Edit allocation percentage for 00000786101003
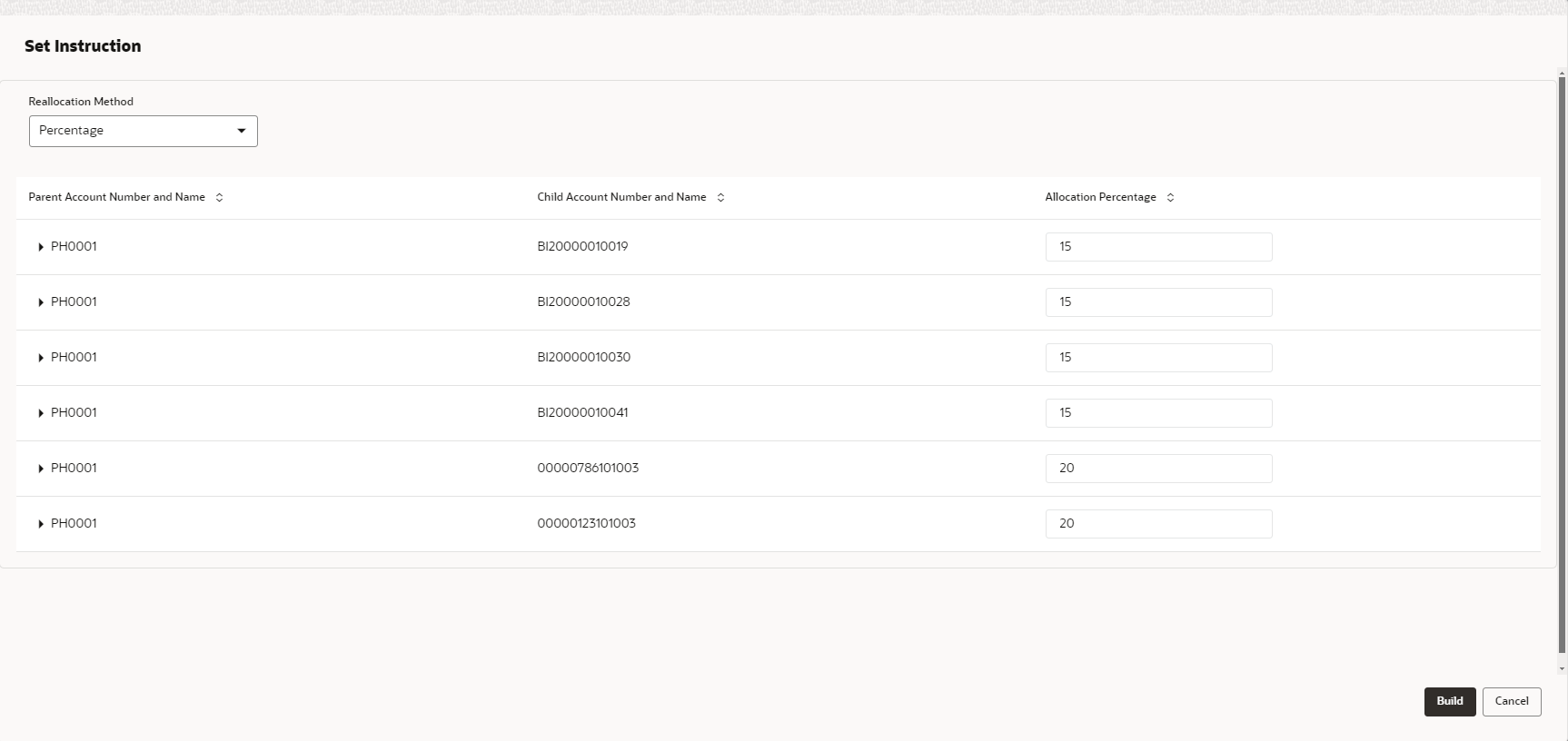This screenshot has height=741, width=1568. [1158, 469]
